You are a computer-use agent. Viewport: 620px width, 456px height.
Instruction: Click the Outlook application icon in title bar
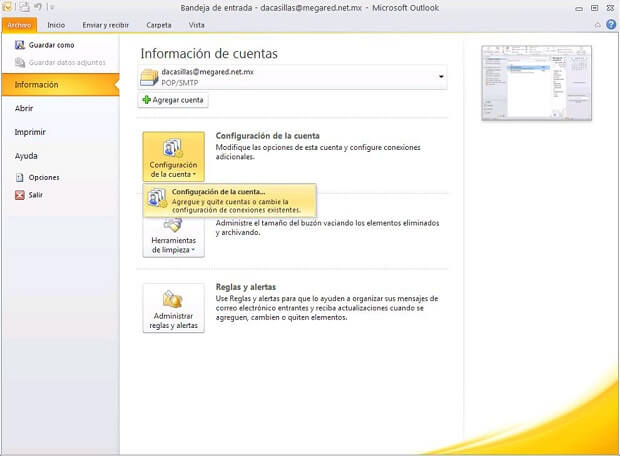pos(7,6)
